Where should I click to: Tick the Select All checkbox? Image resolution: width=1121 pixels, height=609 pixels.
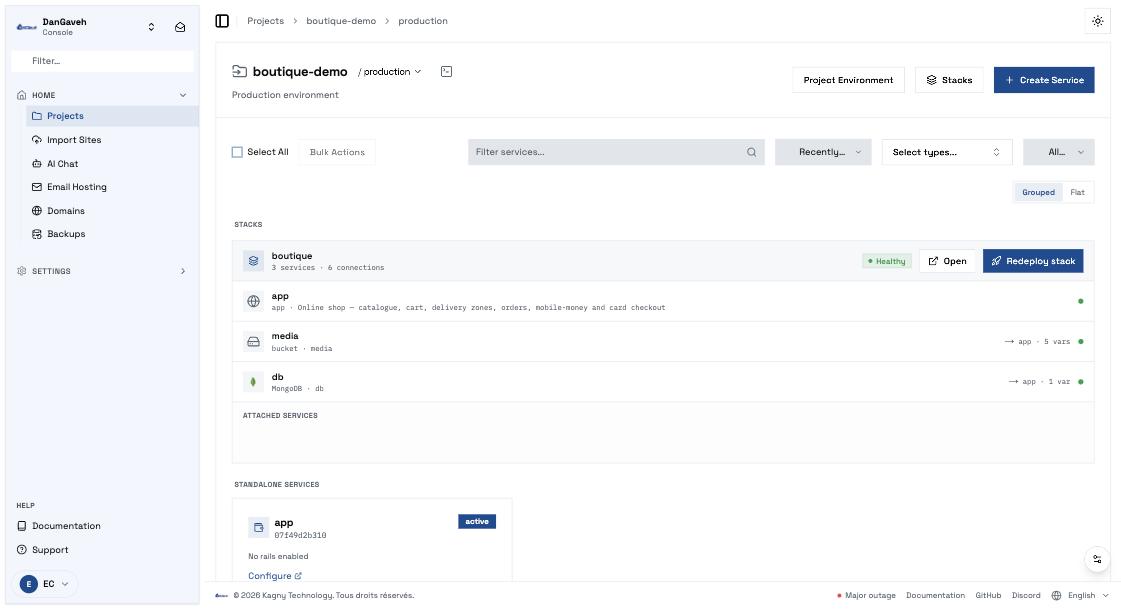[237, 152]
